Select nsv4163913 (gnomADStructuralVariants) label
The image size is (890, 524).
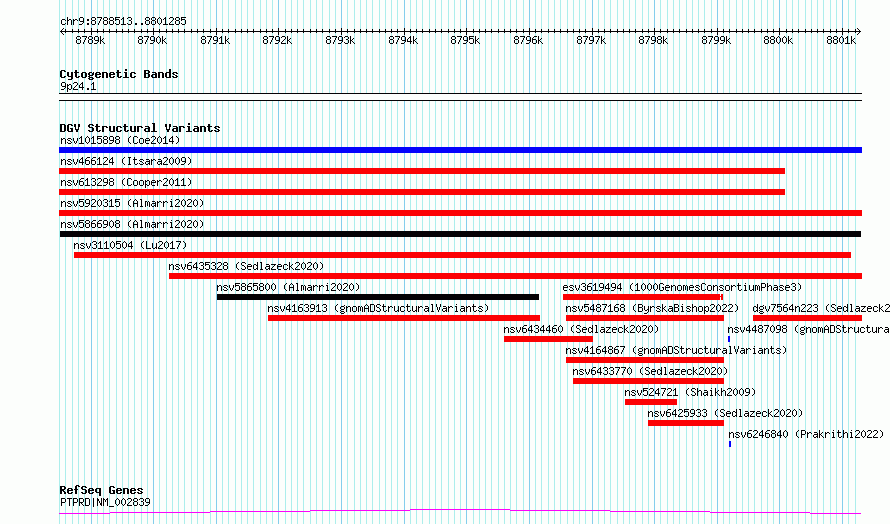point(378,308)
